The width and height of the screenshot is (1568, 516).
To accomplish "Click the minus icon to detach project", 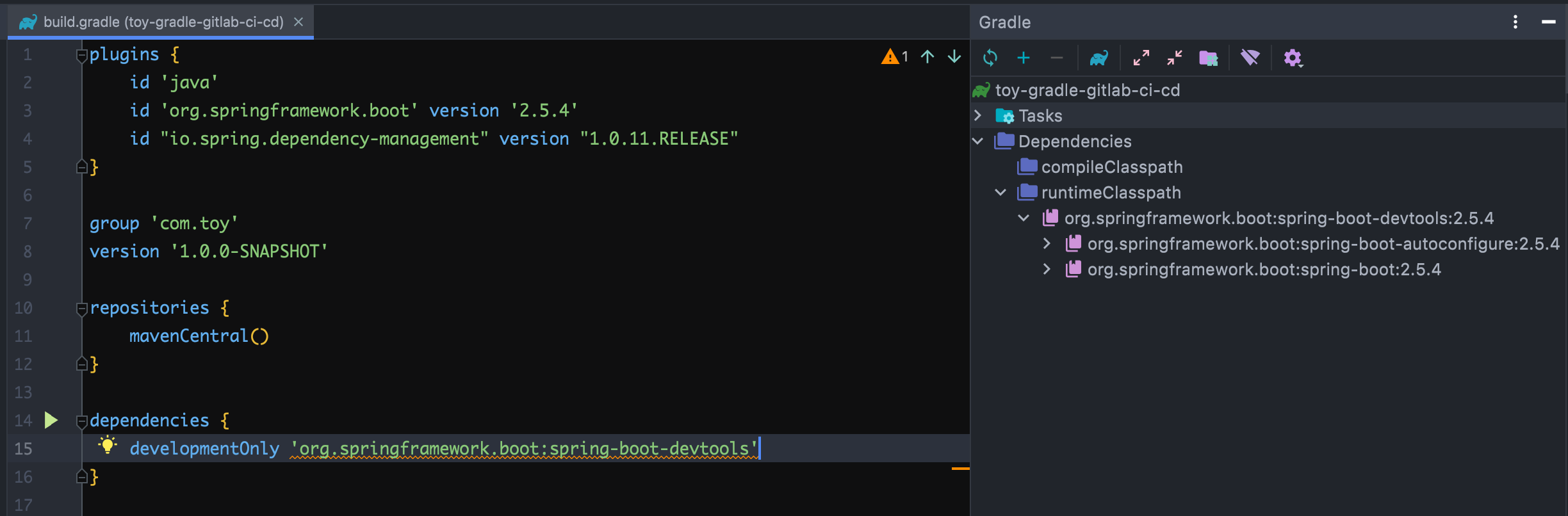I will coord(1057,58).
